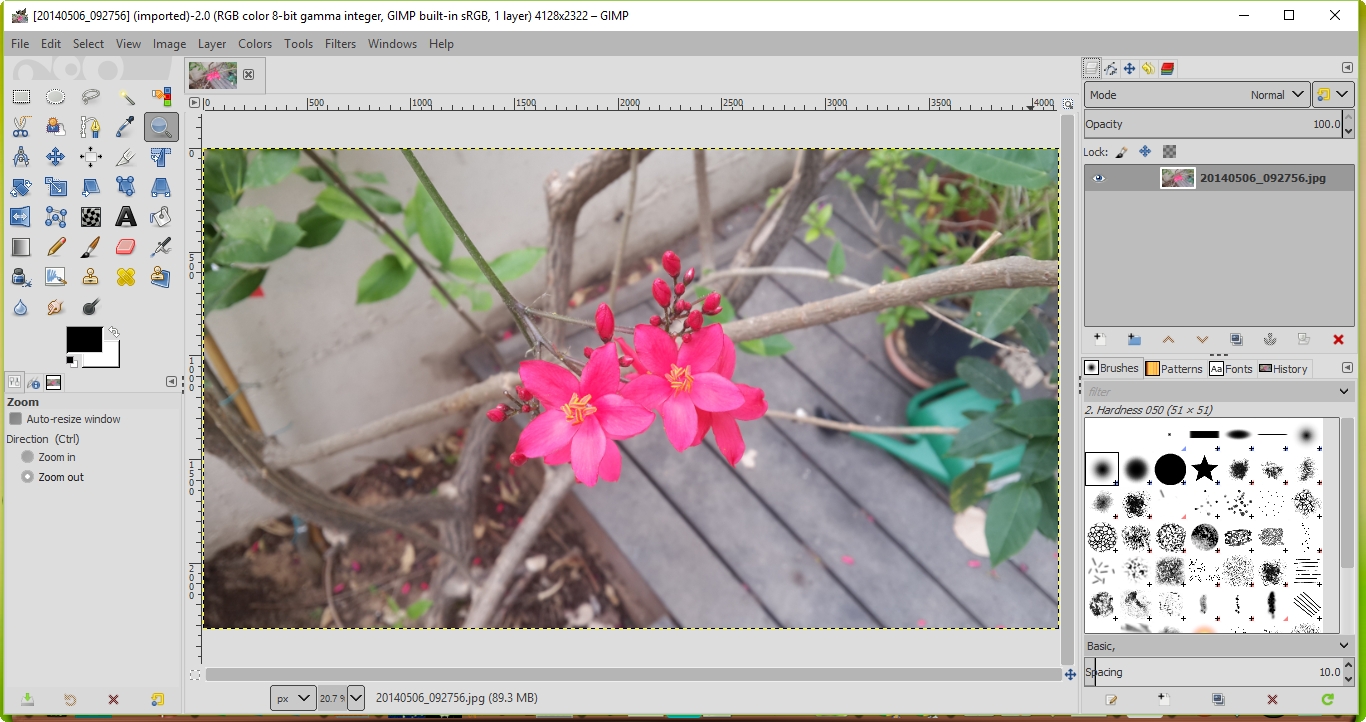Open brushes dock configuration menu arrow
This screenshot has height=722, width=1366.
tap(1347, 368)
